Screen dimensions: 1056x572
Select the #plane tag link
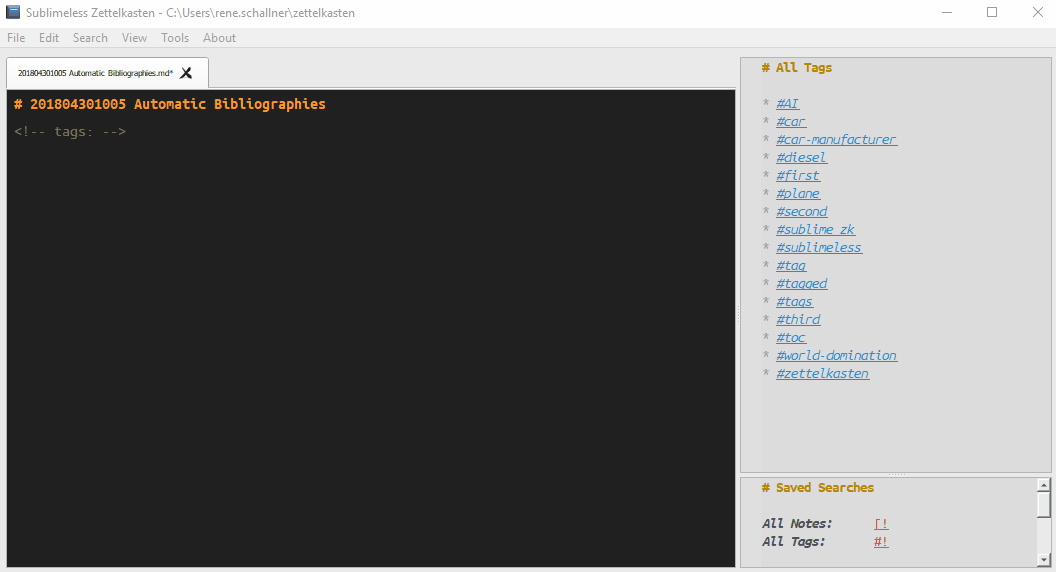797,194
